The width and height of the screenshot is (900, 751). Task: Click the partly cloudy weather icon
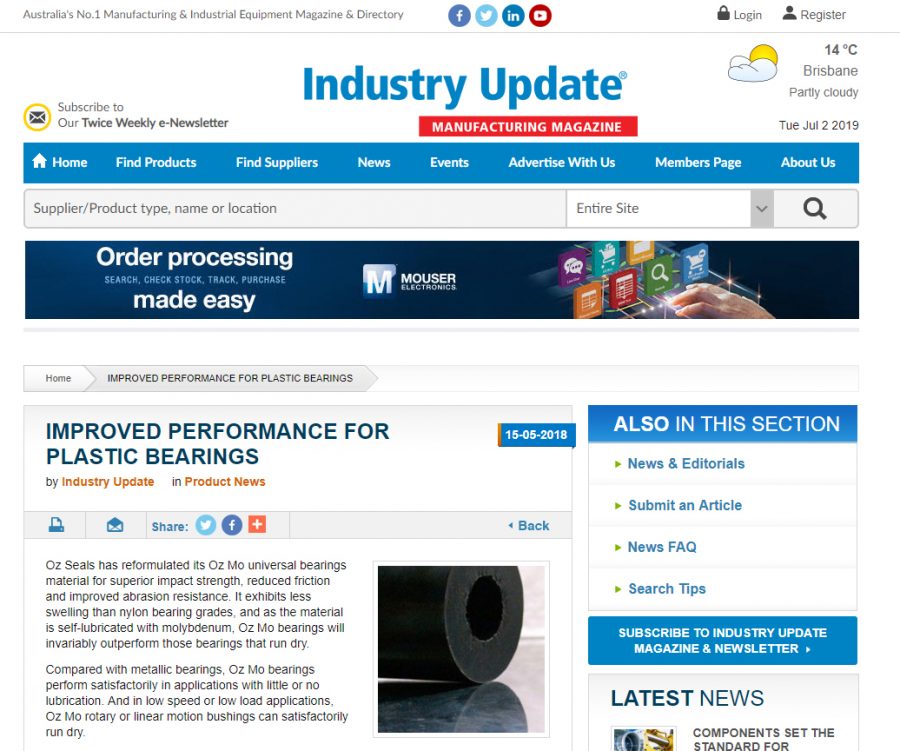click(752, 63)
